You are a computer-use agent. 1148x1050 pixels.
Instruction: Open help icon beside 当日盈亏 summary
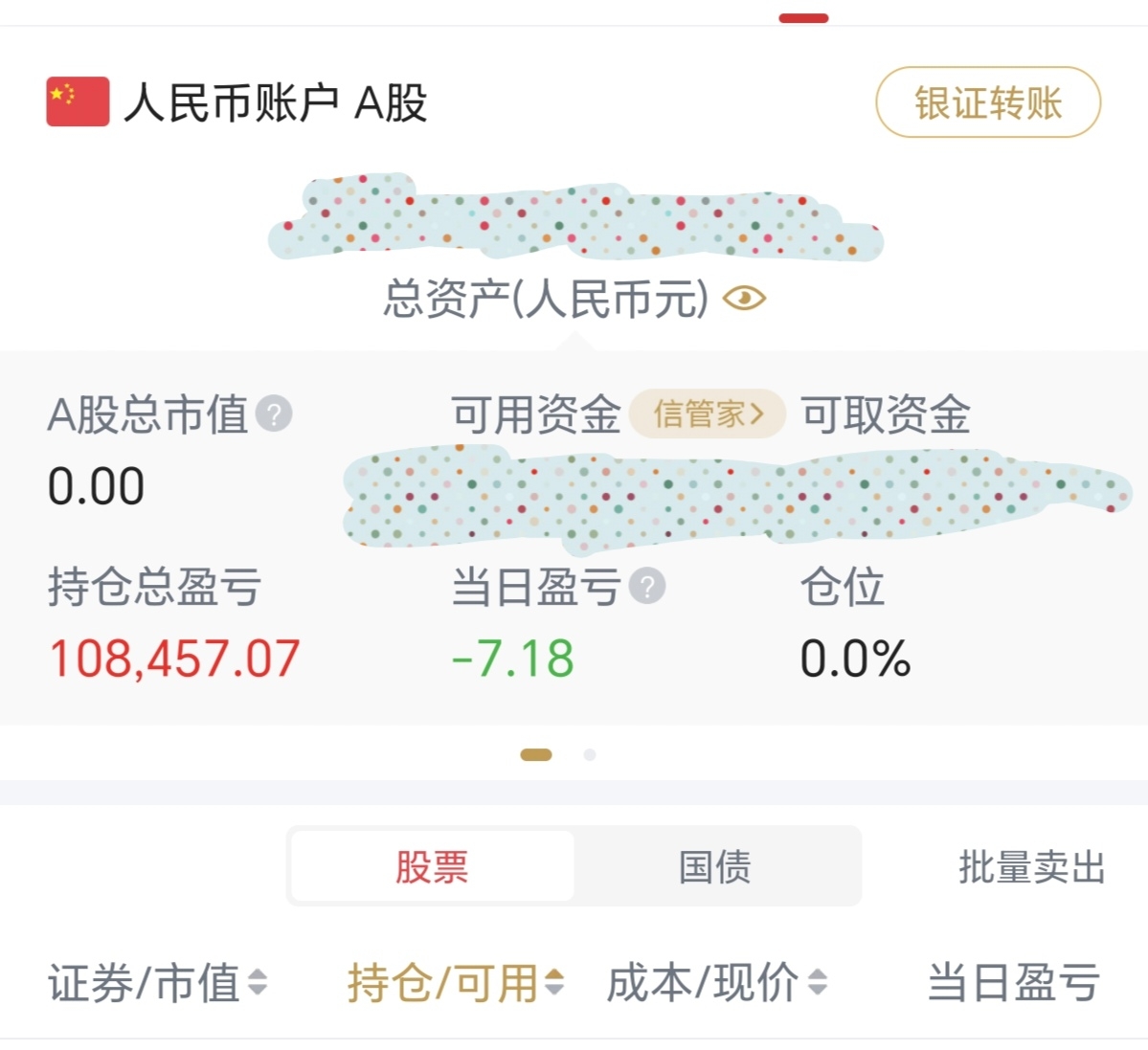[x=647, y=586]
